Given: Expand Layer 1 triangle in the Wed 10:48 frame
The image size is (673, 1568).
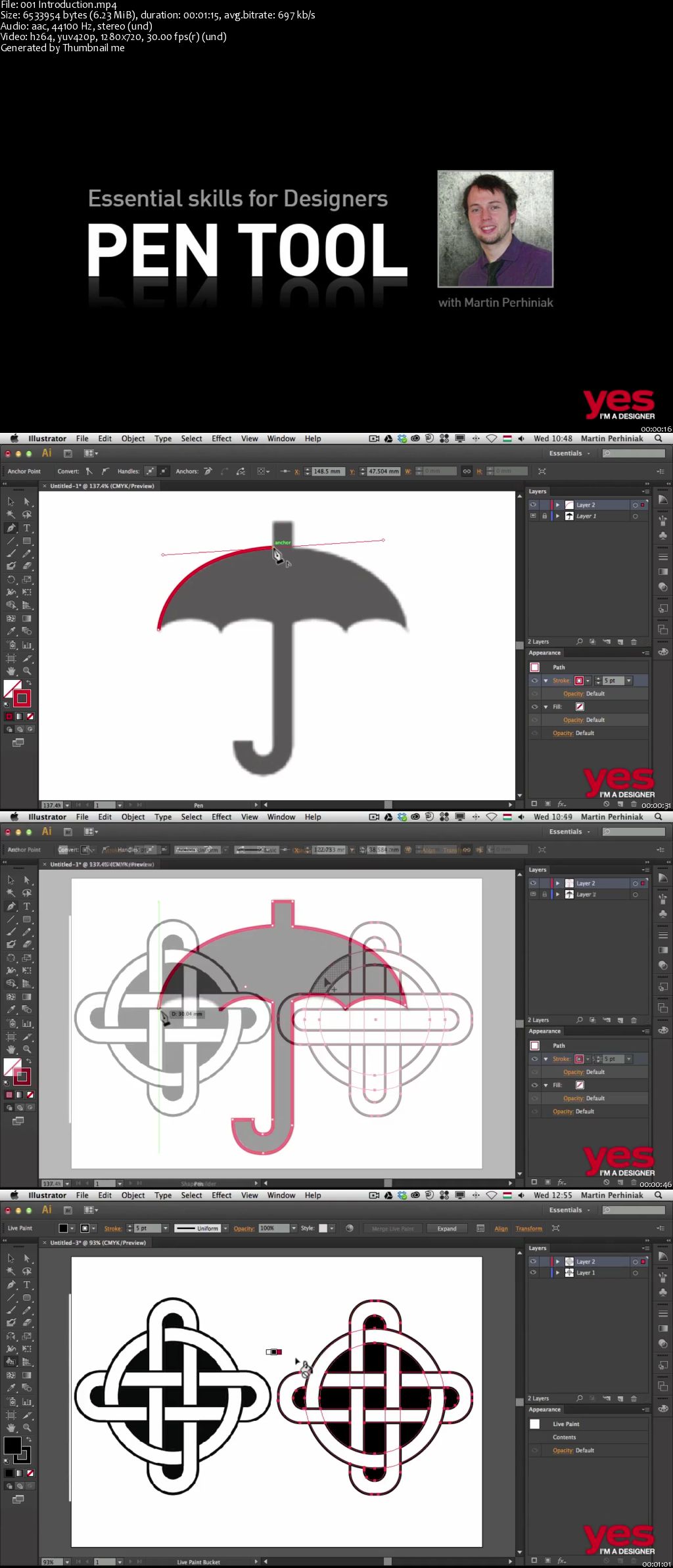Looking at the screenshot, I should tap(557, 516).
